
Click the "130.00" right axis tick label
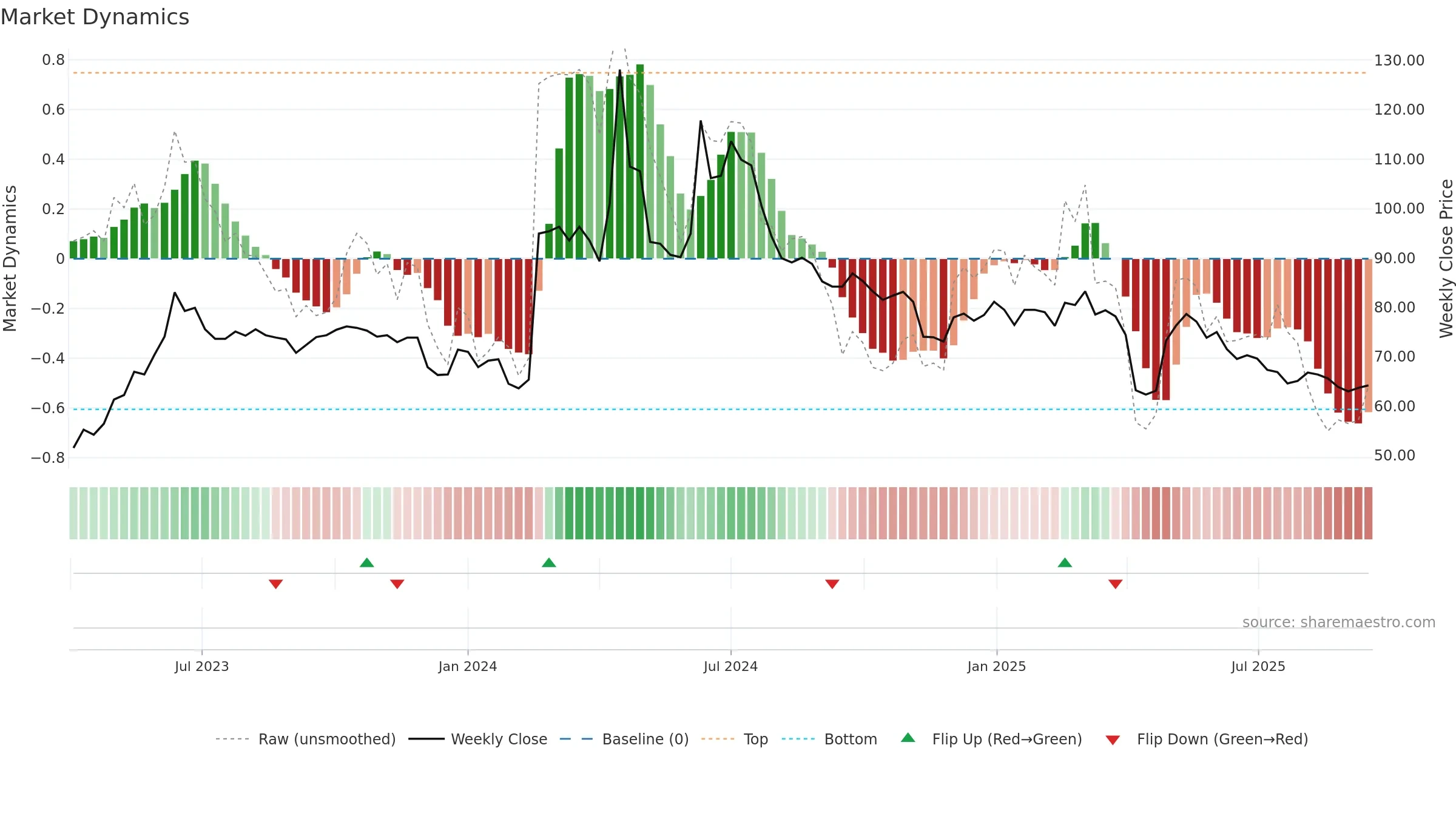1399,60
